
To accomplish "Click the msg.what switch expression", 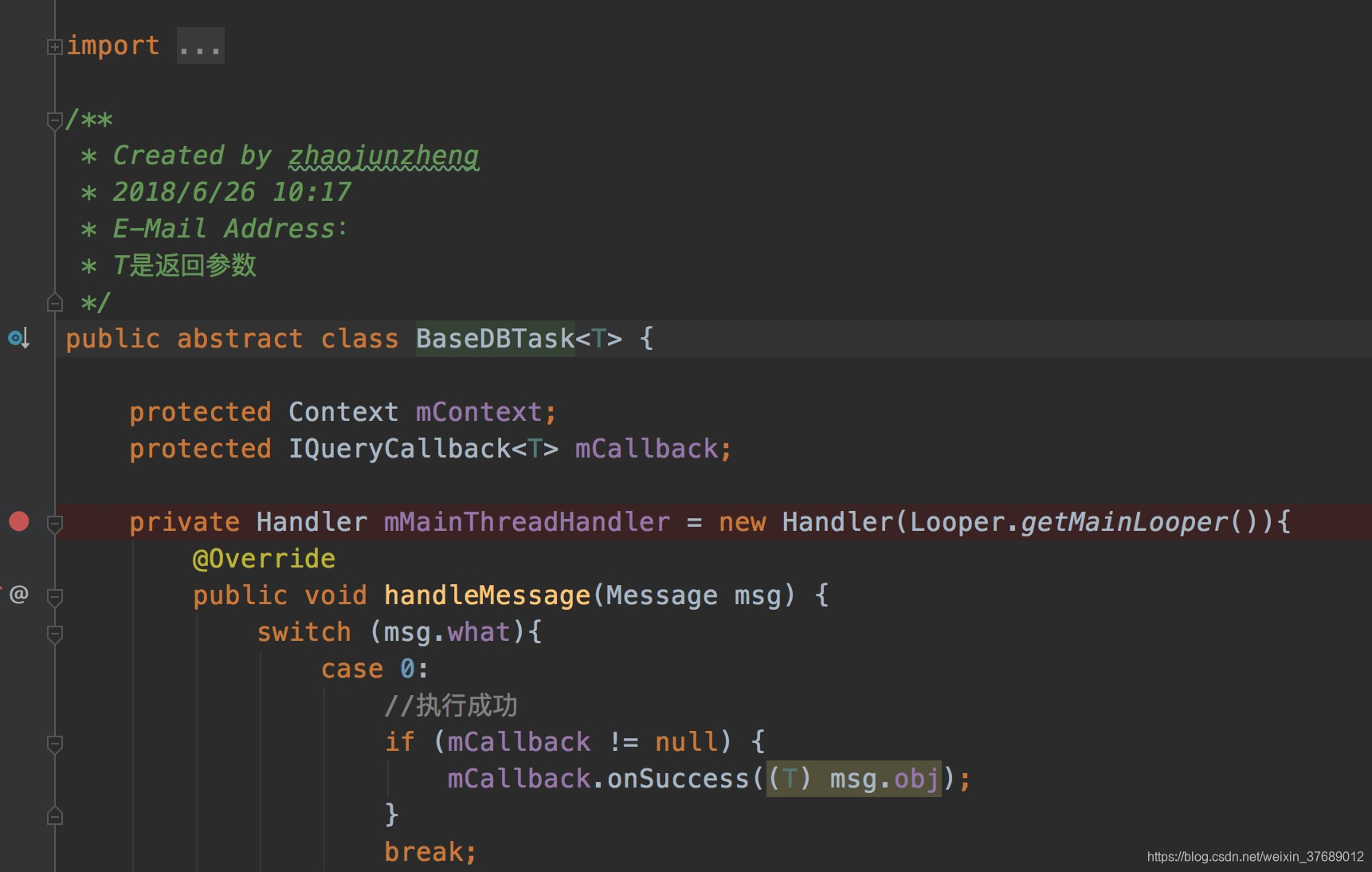I will pyautogui.click(x=447, y=632).
